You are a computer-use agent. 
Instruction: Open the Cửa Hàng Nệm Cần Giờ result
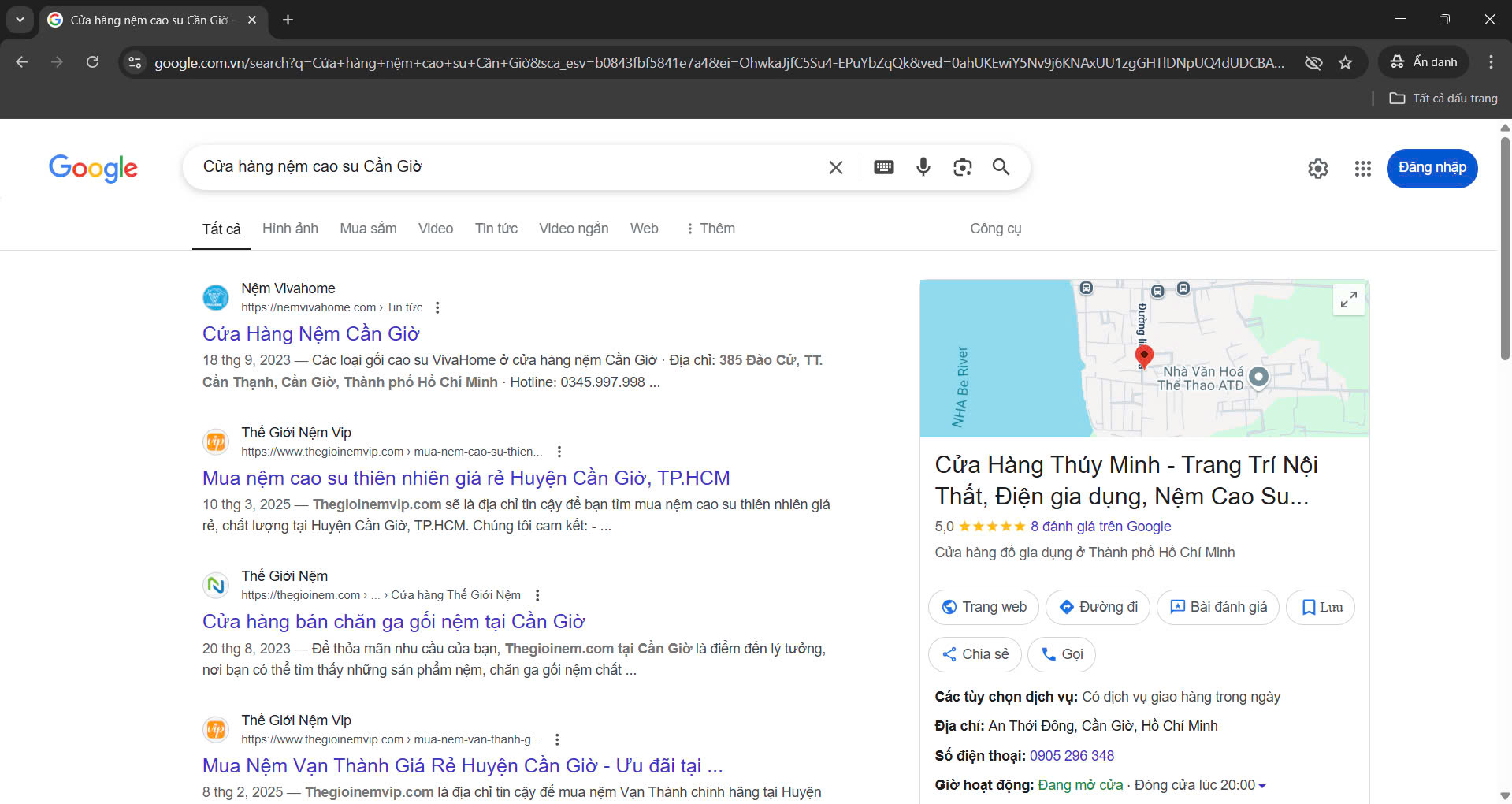tap(311, 334)
